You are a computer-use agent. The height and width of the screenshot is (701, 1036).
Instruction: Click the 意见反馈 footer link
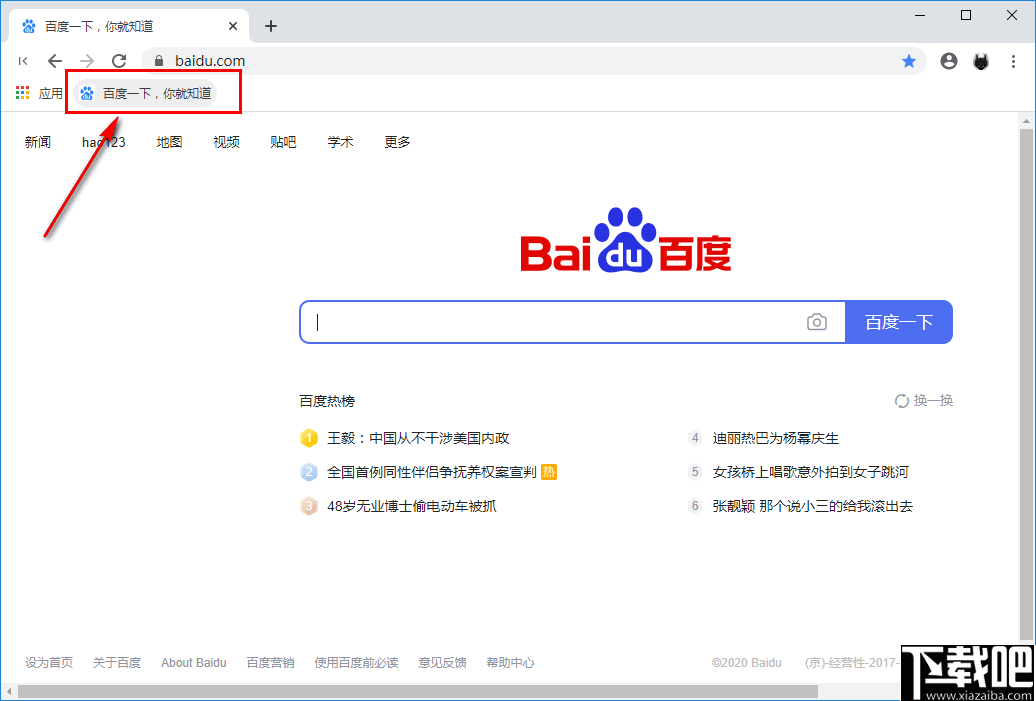(x=443, y=663)
